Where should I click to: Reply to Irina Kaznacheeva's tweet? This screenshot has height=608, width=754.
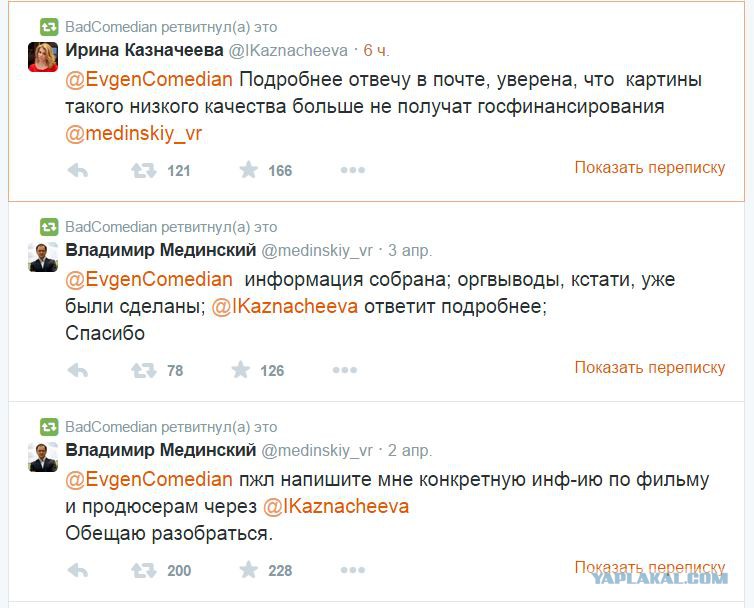(x=77, y=170)
